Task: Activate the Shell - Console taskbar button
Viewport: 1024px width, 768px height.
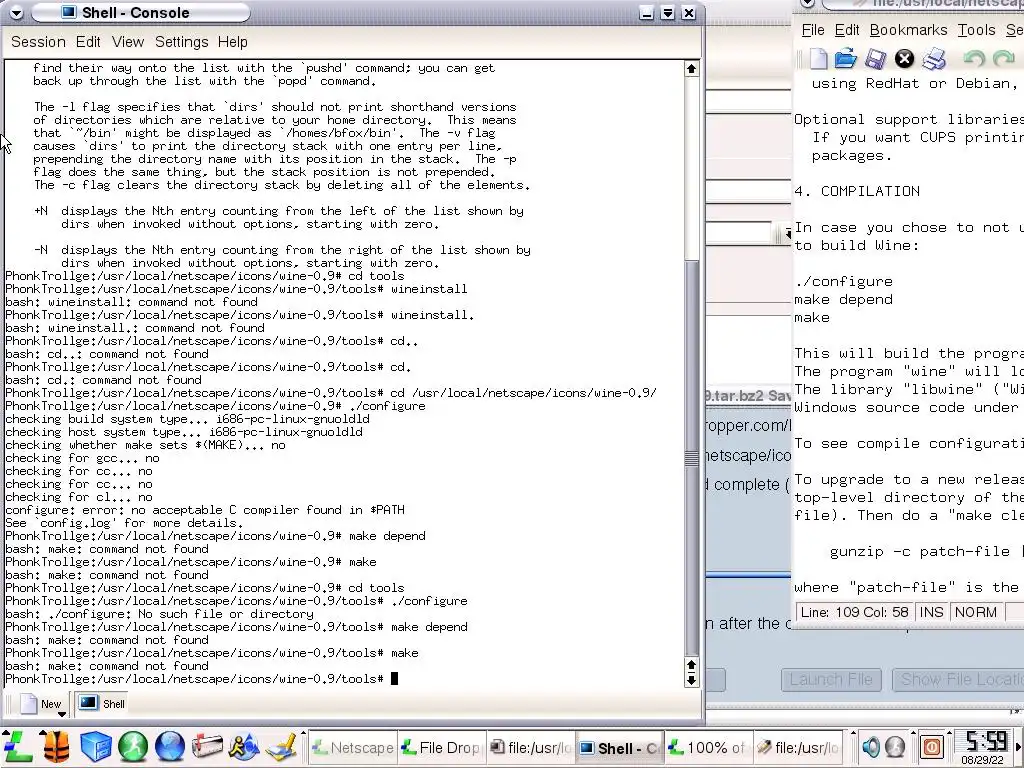Action: tap(619, 748)
